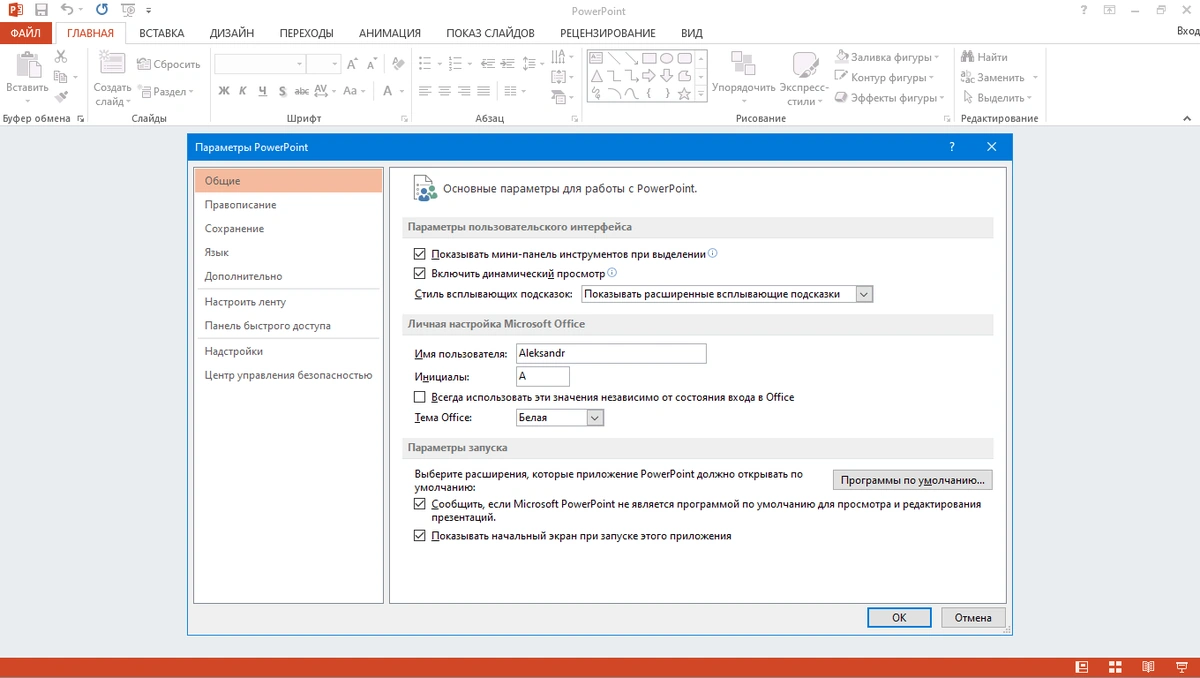Viewport: 1200px width, 678px height.
Task: Click the Undo arrow icon
Action: pos(66,10)
